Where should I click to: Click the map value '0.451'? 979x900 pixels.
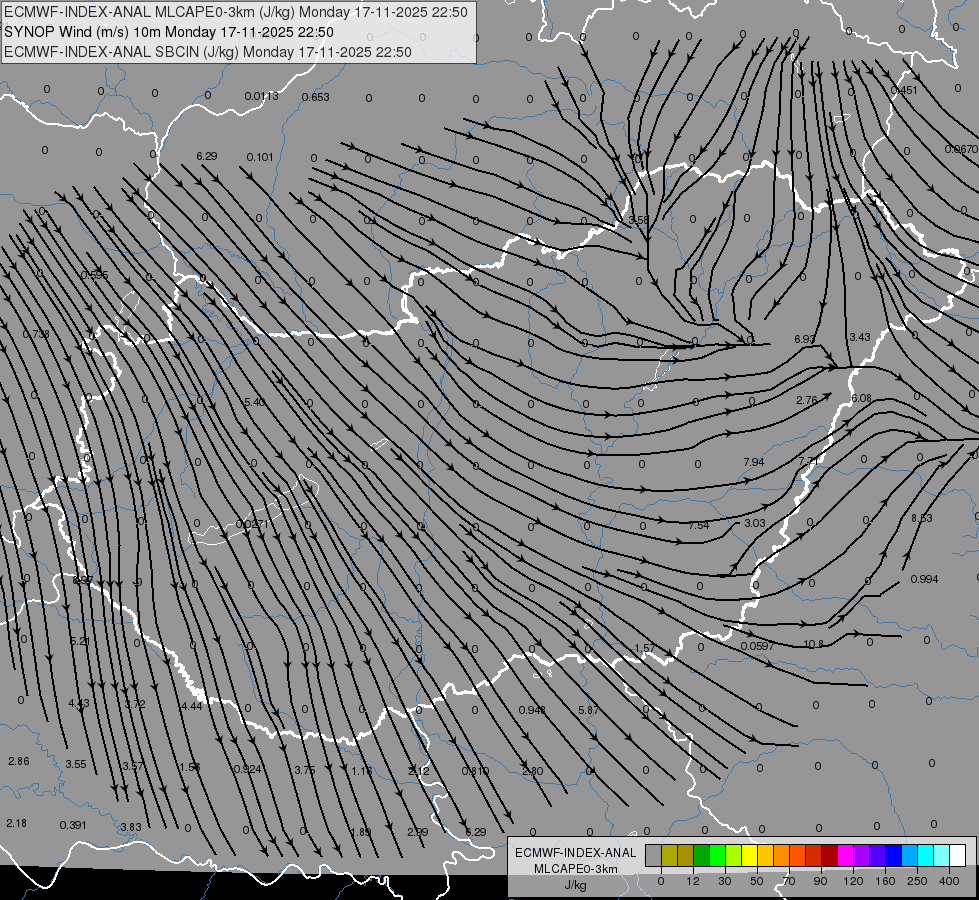pyautogui.click(x=904, y=90)
